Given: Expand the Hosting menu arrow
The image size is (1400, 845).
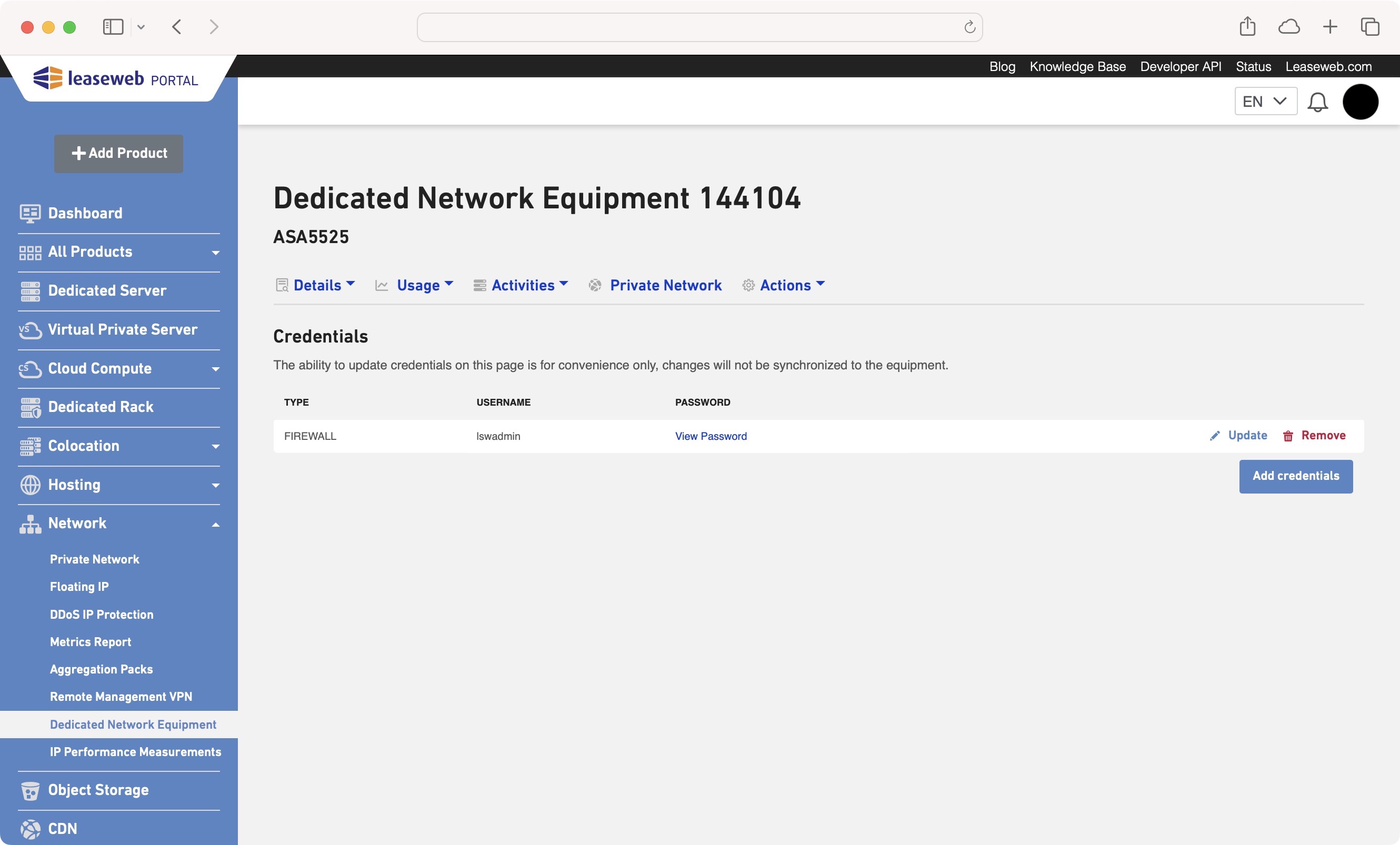Looking at the screenshot, I should pyautogui.click(x=215, y=486).
